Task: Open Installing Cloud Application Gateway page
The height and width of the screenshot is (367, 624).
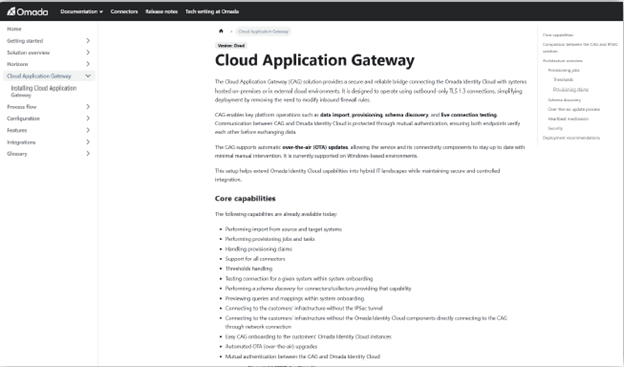Action: click(x=44, y=91)
